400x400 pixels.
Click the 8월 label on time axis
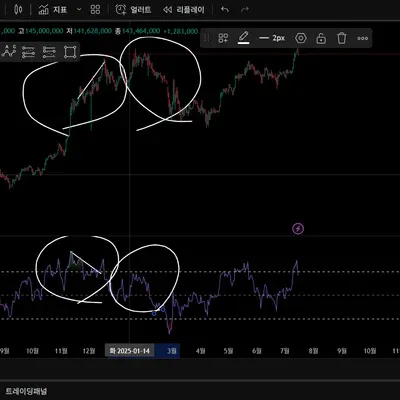[314, 351]
